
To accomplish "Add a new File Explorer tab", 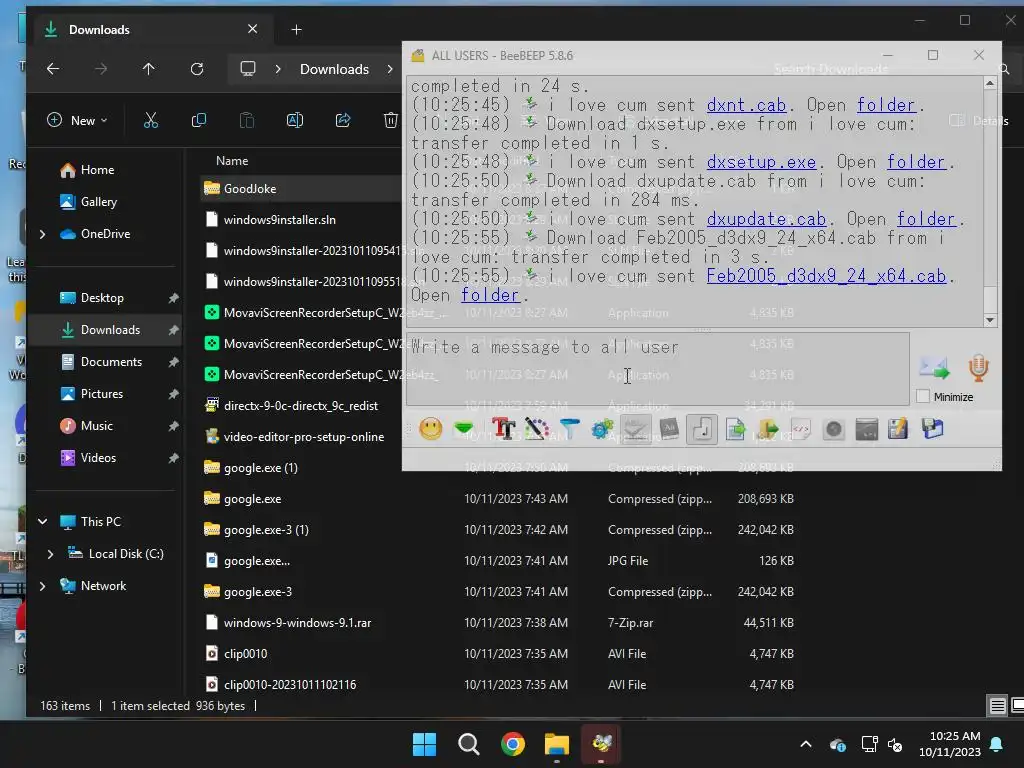I will pyautogui.click(x=296, y=29).
